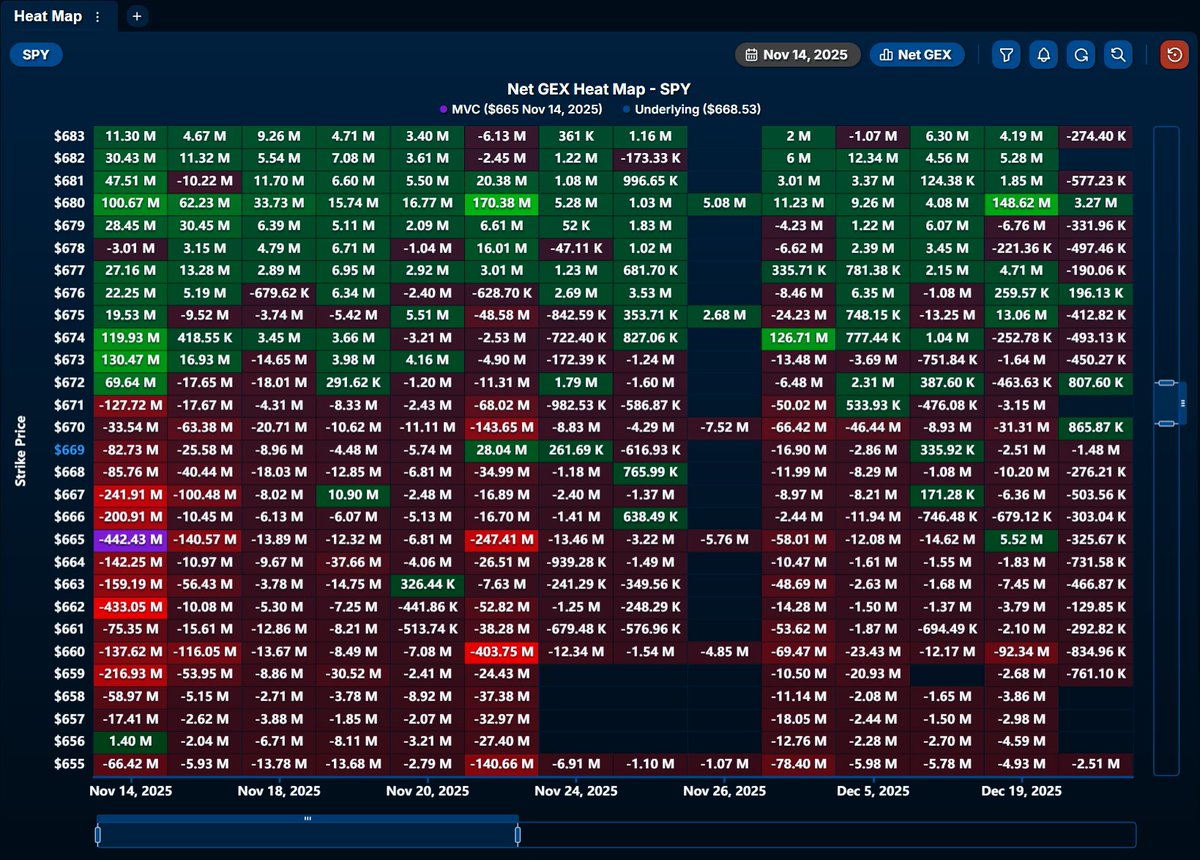Click the bright green cell 170.38 M
This screenshot has width=1200, height=860.
point(500,204)
